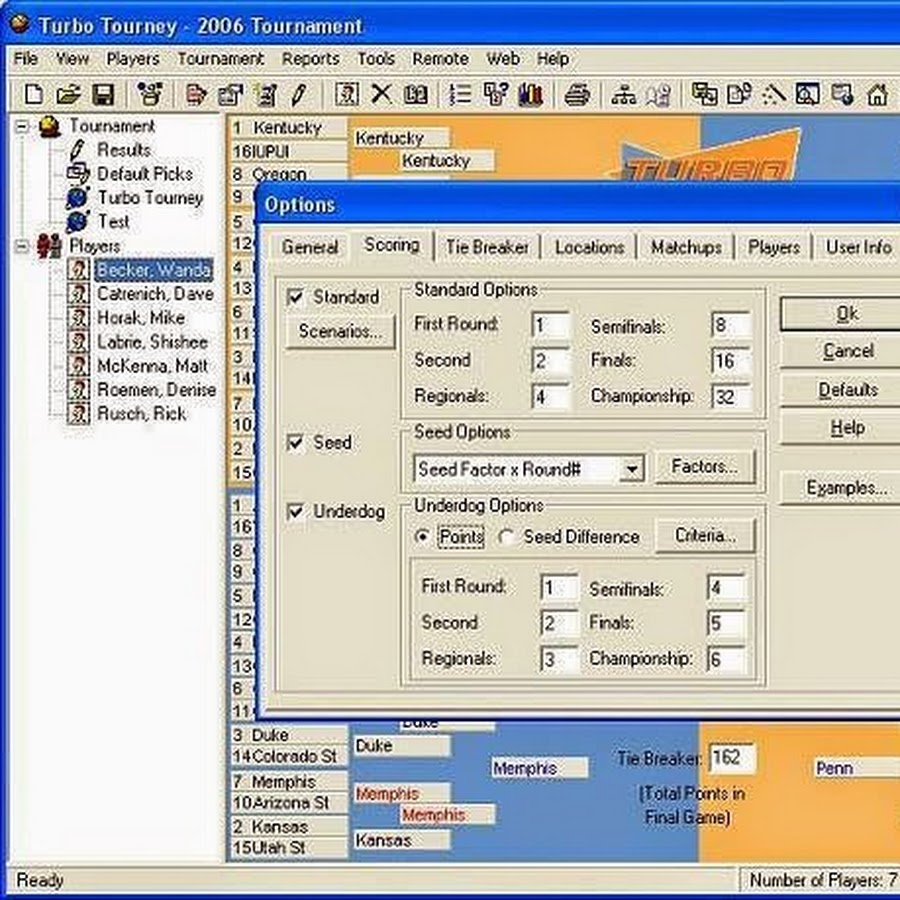Viewport: 900px width, 900px height.
Task: Click the Print toolbar icon
Action: coord(577,95)
